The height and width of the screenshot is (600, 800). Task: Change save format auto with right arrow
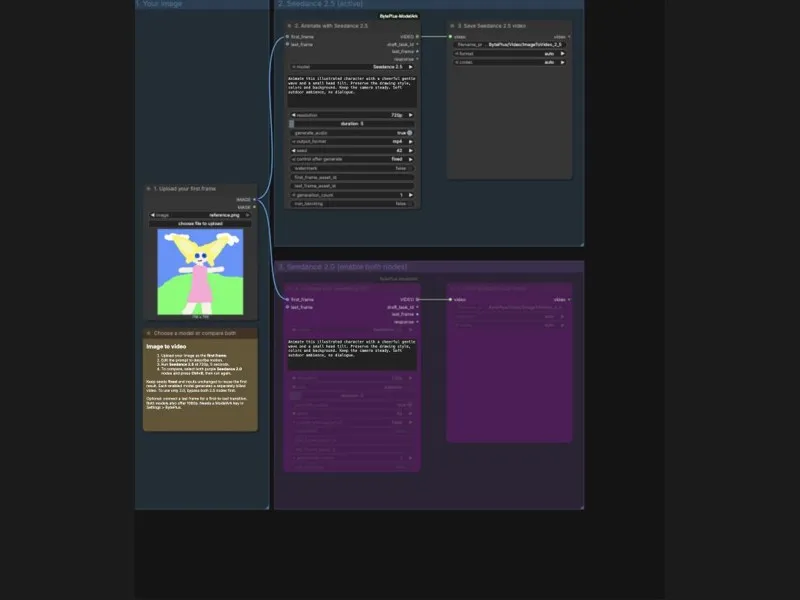pyautogui.click(x=563, y=54)
